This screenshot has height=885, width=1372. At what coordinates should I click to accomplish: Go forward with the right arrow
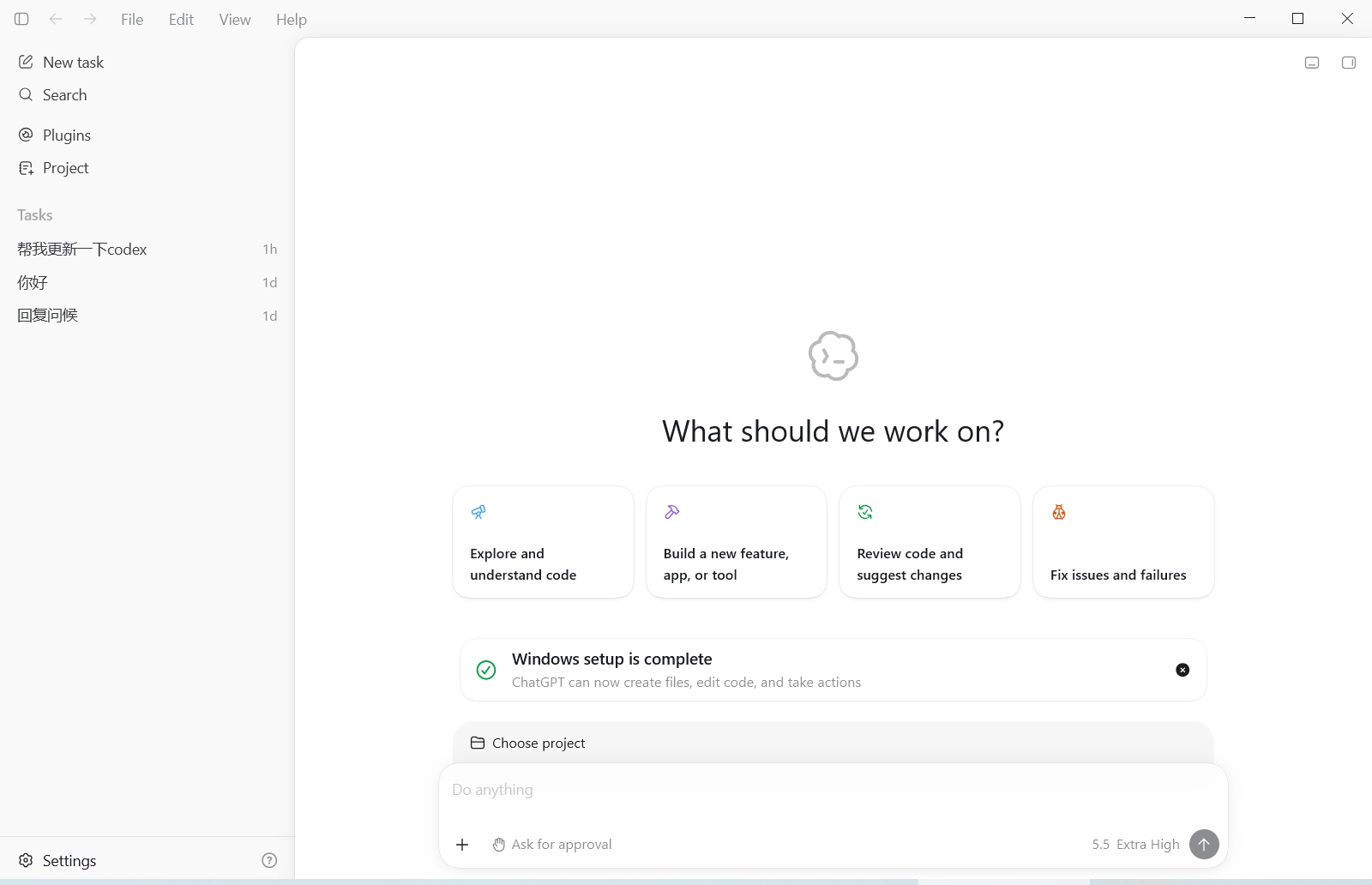coord(90,19)
